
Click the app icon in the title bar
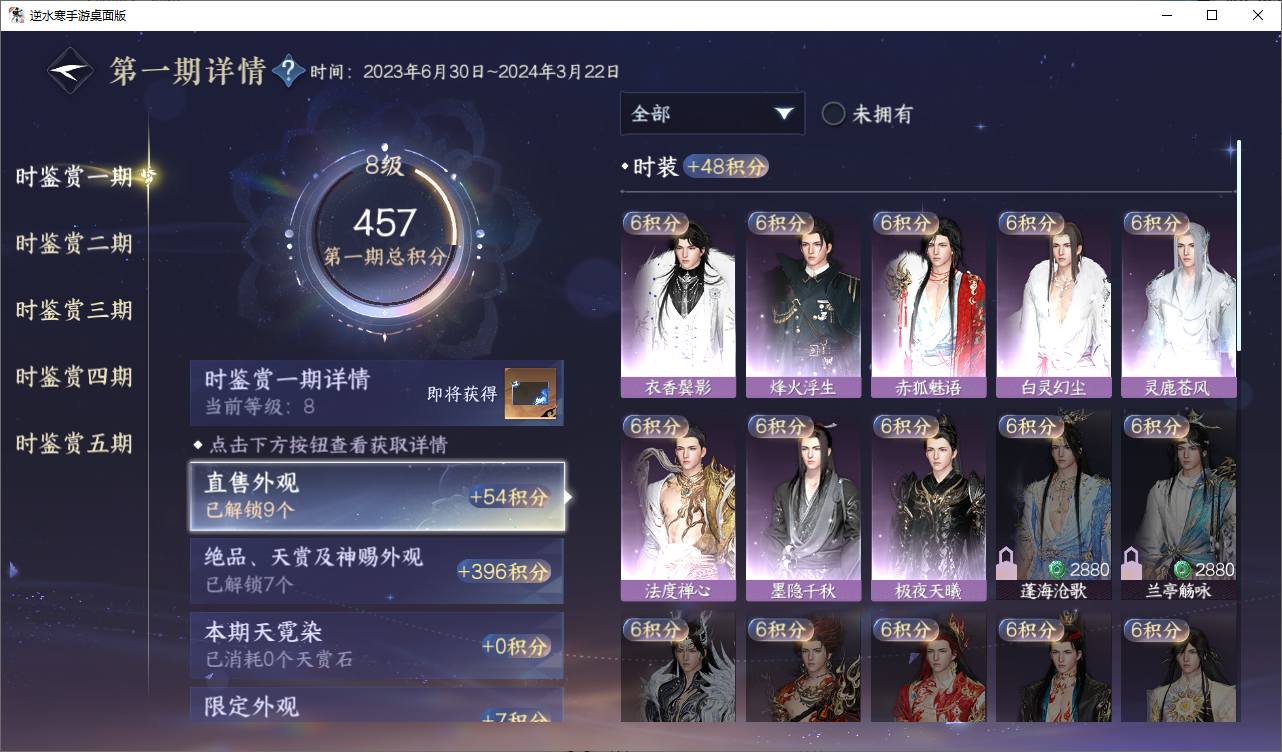[16, 15]
